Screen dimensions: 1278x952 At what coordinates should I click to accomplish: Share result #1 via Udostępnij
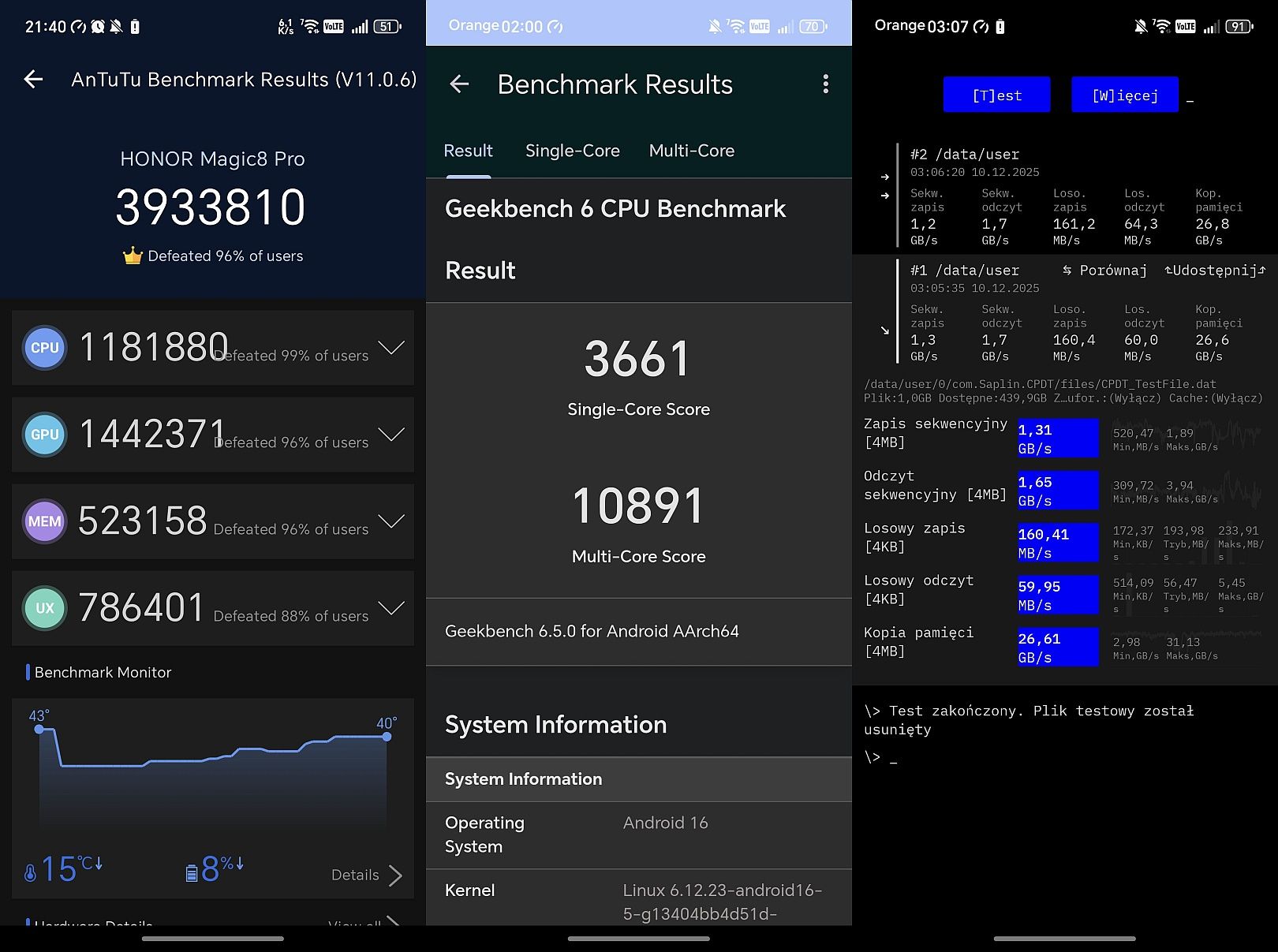[1215, 271]
